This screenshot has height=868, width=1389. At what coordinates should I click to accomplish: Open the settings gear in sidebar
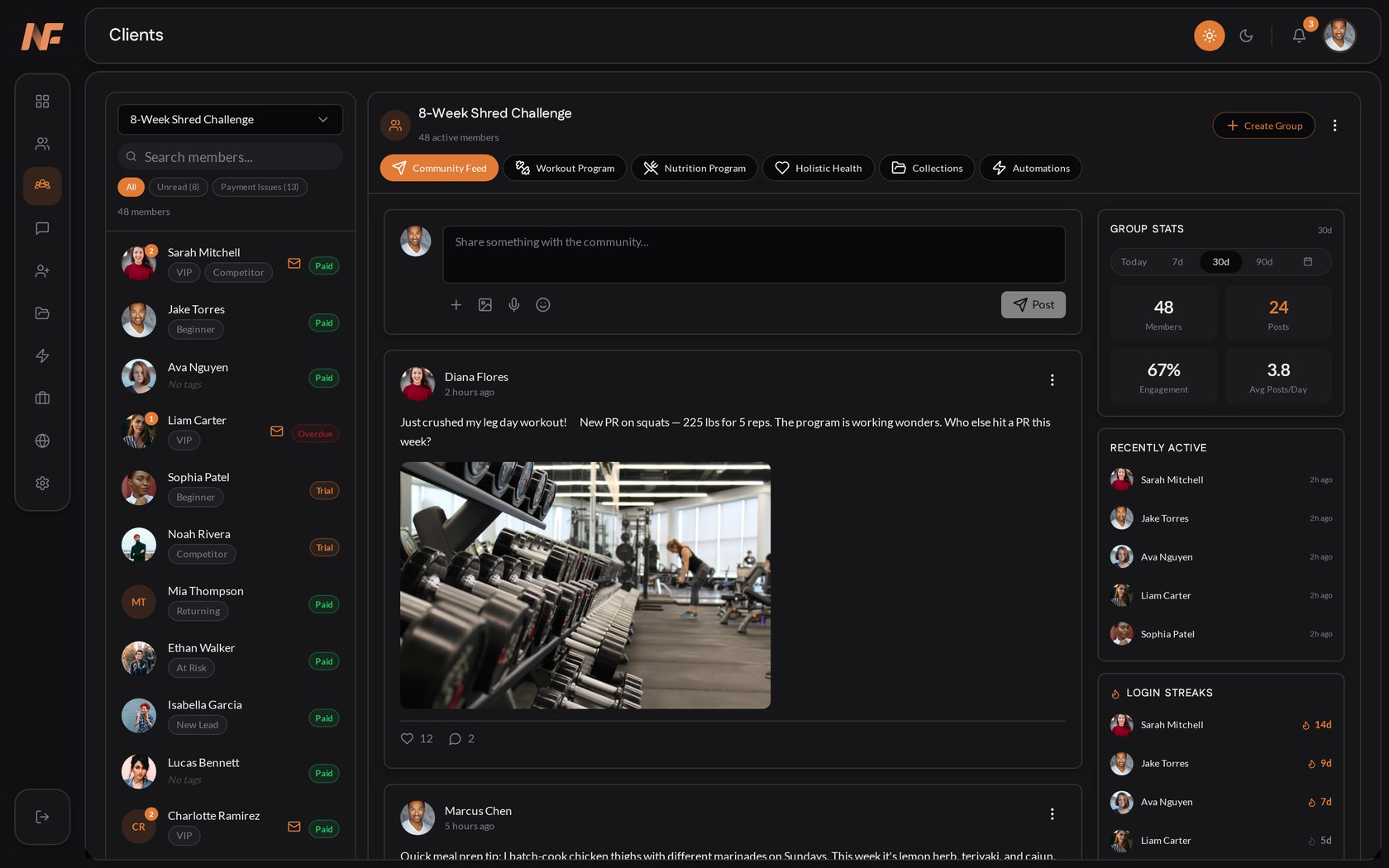tap(42, 483)
